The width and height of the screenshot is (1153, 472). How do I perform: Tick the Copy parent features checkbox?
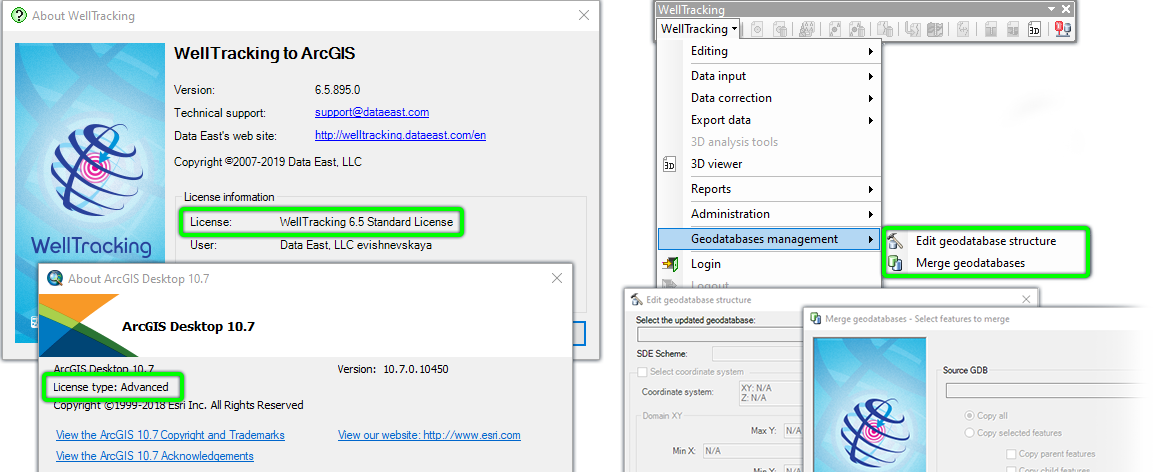click(1012, 454)
